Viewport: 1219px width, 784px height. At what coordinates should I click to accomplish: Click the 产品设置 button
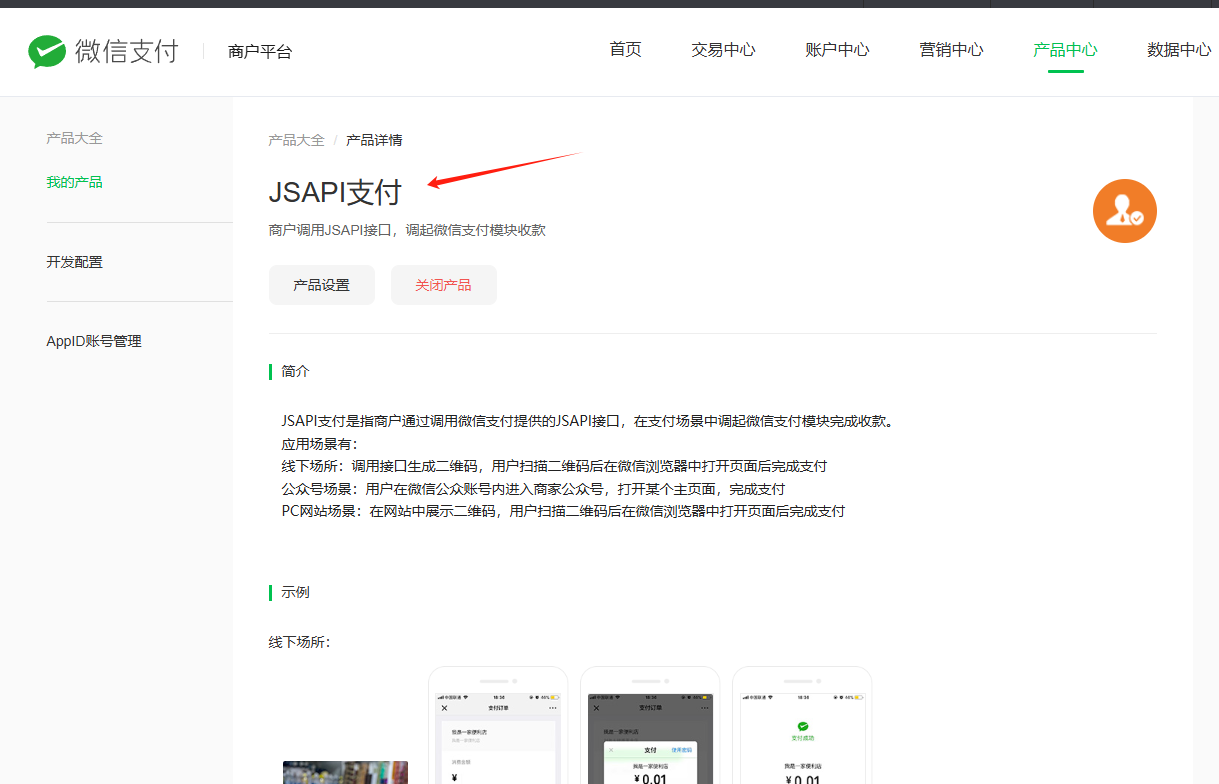(x=322, y=285)
